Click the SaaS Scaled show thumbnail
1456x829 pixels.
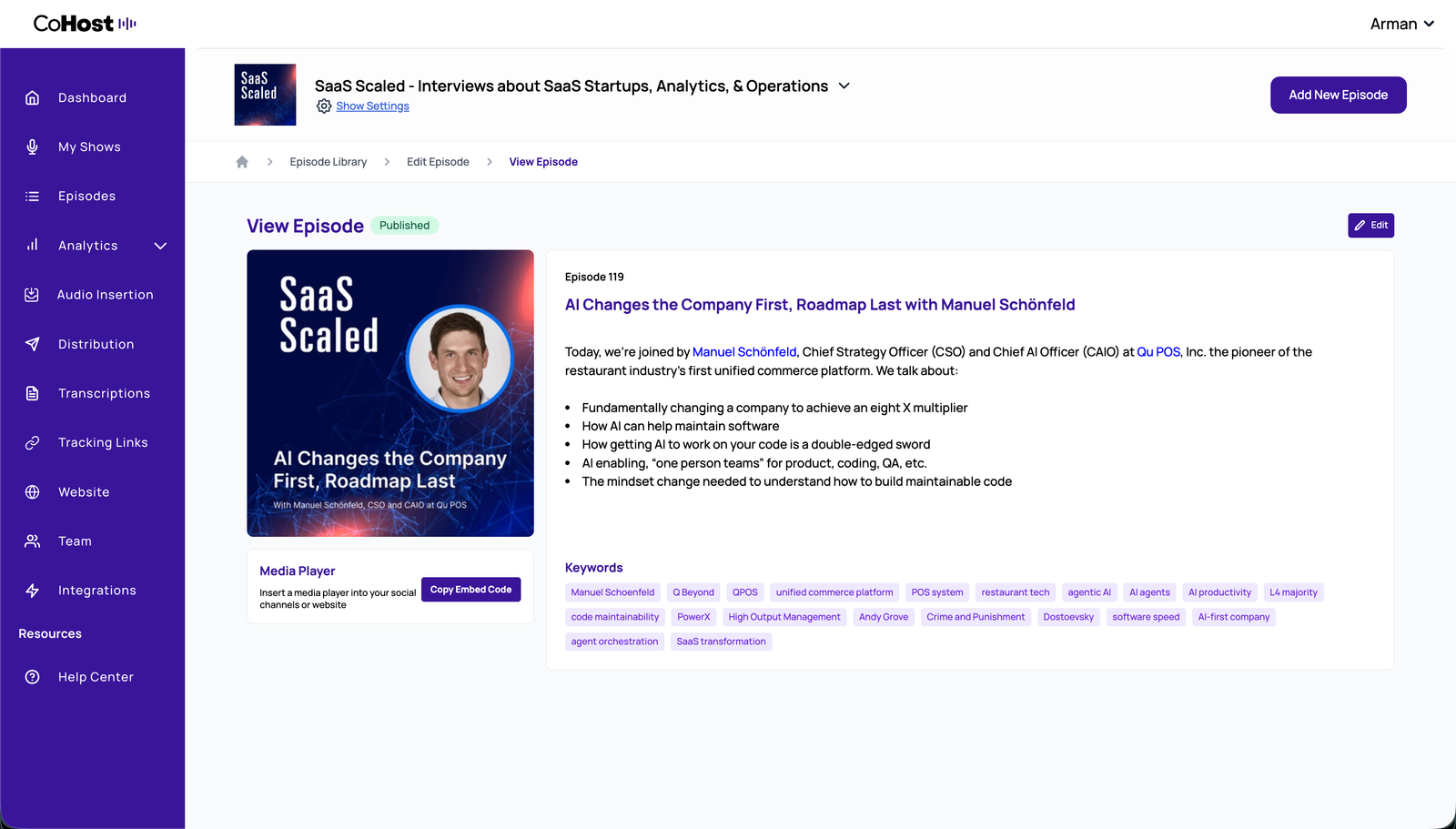click(265, 95)
